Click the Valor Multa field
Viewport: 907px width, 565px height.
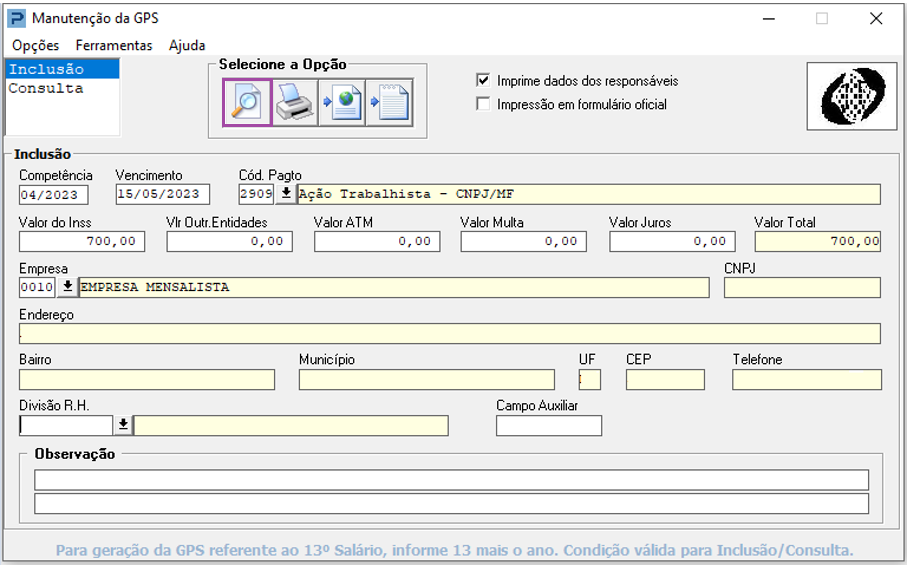[523, 241]
